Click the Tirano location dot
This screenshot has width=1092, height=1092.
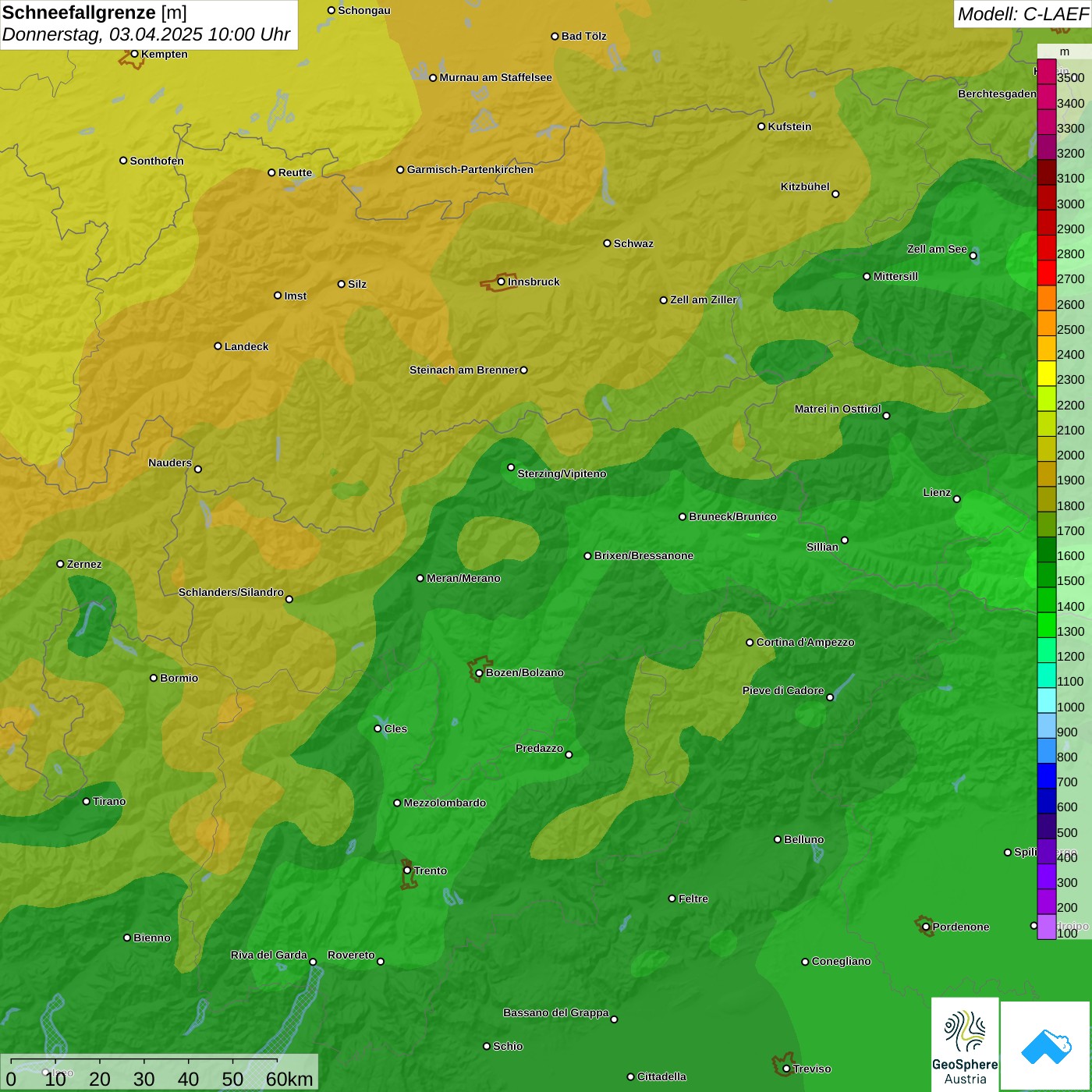point(87,802)
